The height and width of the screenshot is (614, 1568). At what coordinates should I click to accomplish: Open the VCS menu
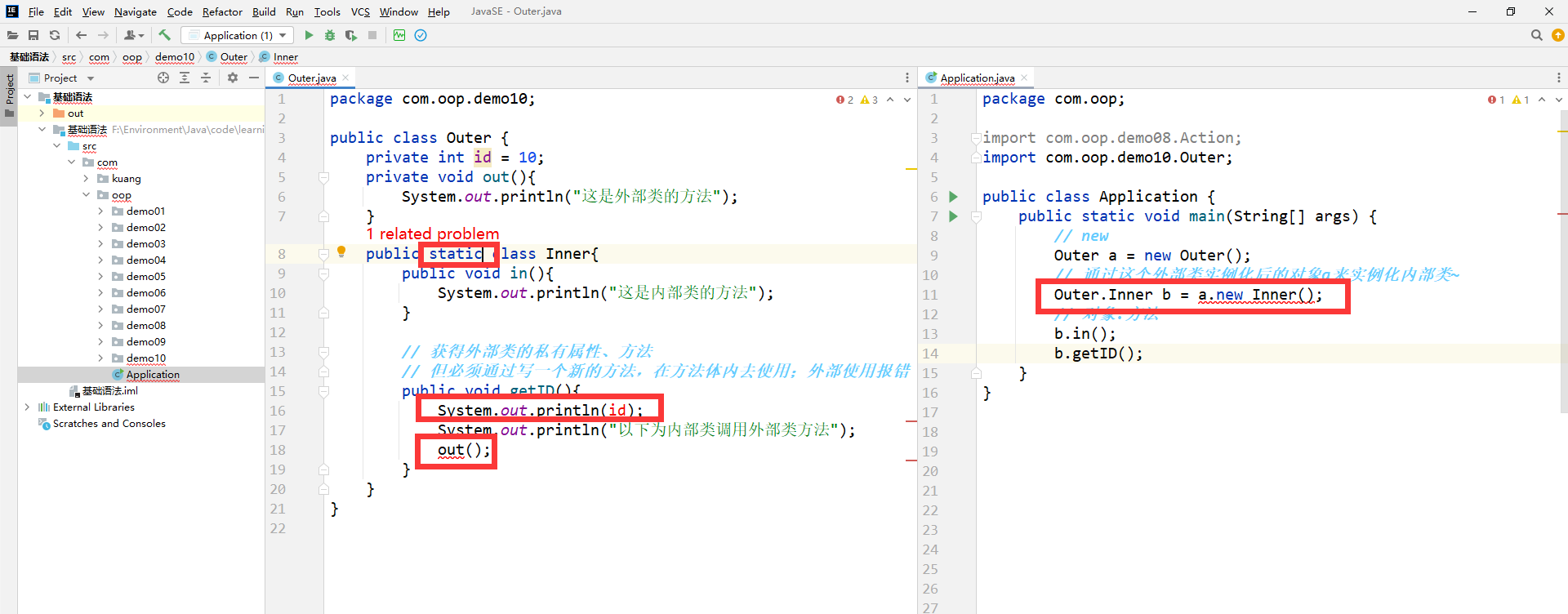[360, 11]
